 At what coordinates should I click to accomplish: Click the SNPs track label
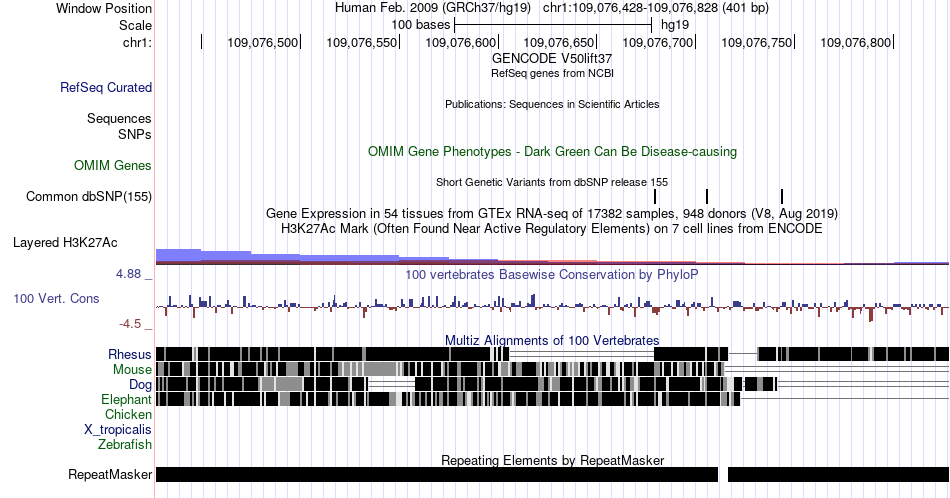click(x=135, y=134)
